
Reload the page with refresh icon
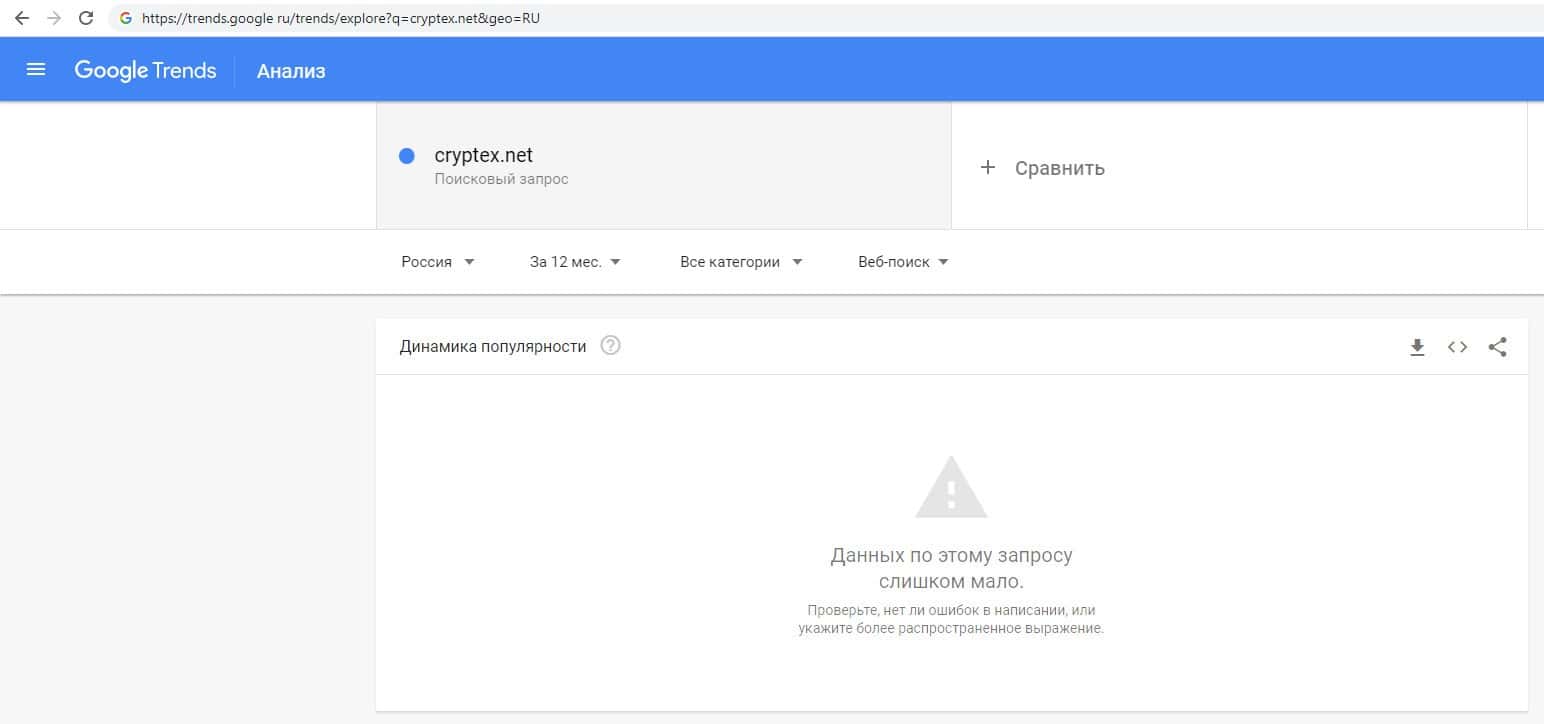point(86,18)
